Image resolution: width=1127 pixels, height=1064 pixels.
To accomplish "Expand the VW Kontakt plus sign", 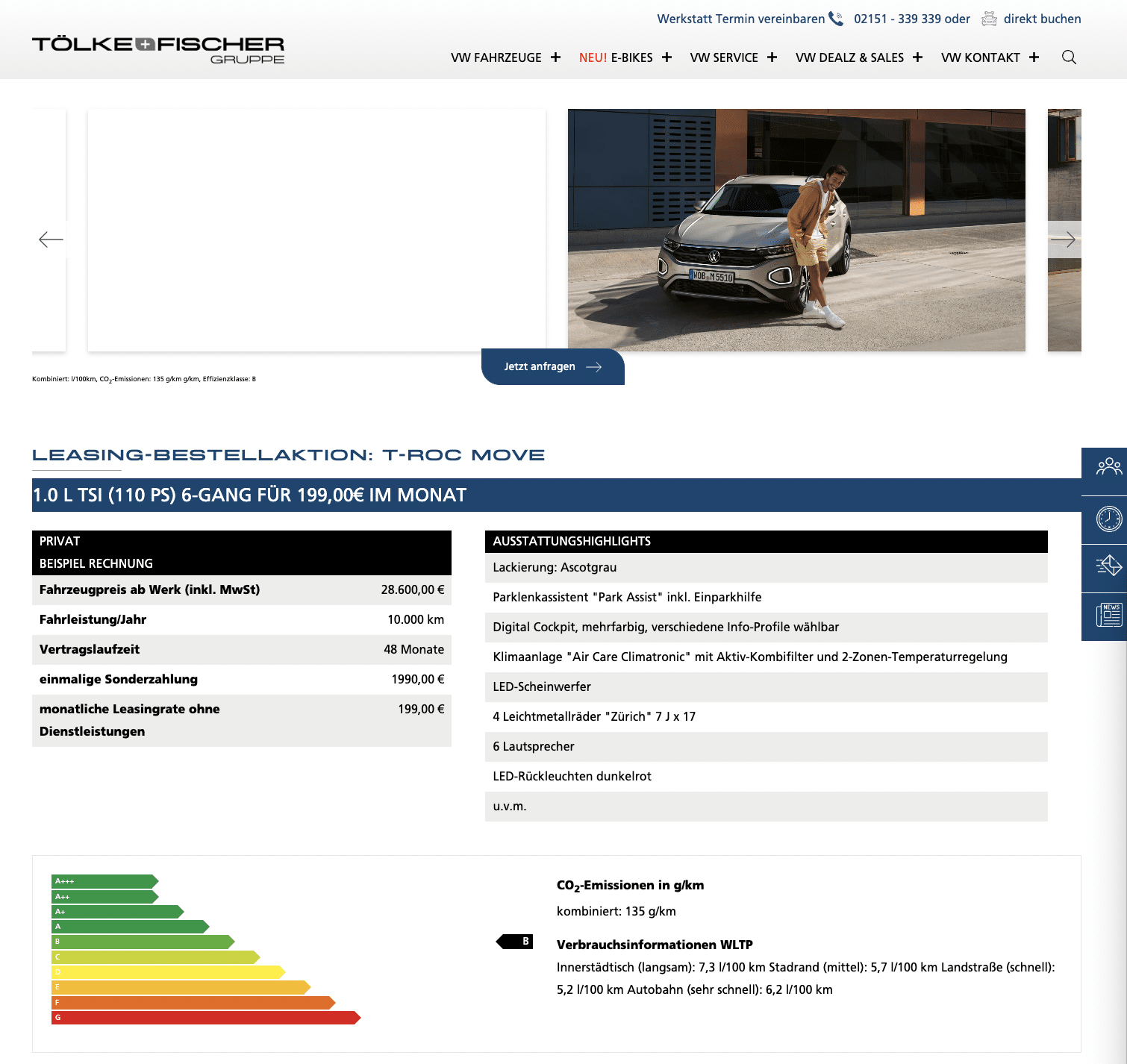I will click(x=1034, y=57).
